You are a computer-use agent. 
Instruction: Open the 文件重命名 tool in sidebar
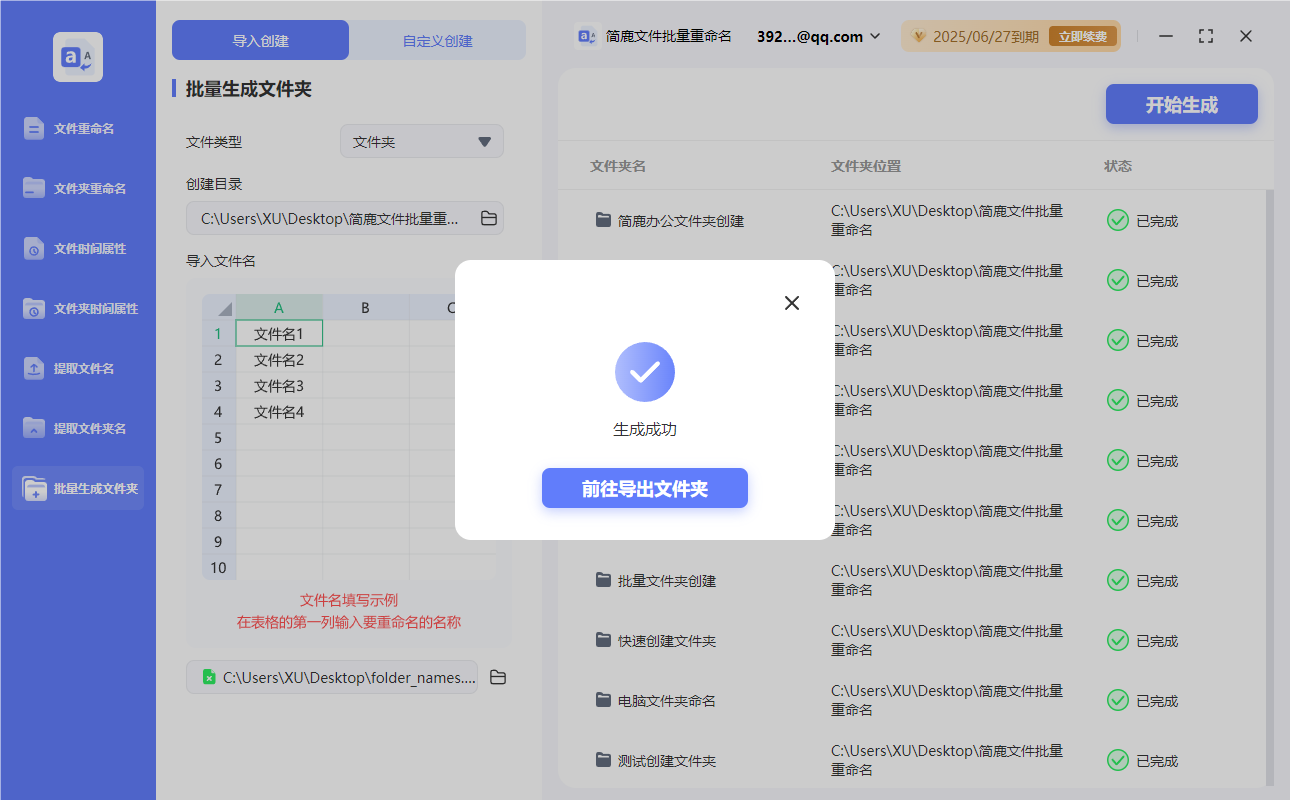pos(77,128)
